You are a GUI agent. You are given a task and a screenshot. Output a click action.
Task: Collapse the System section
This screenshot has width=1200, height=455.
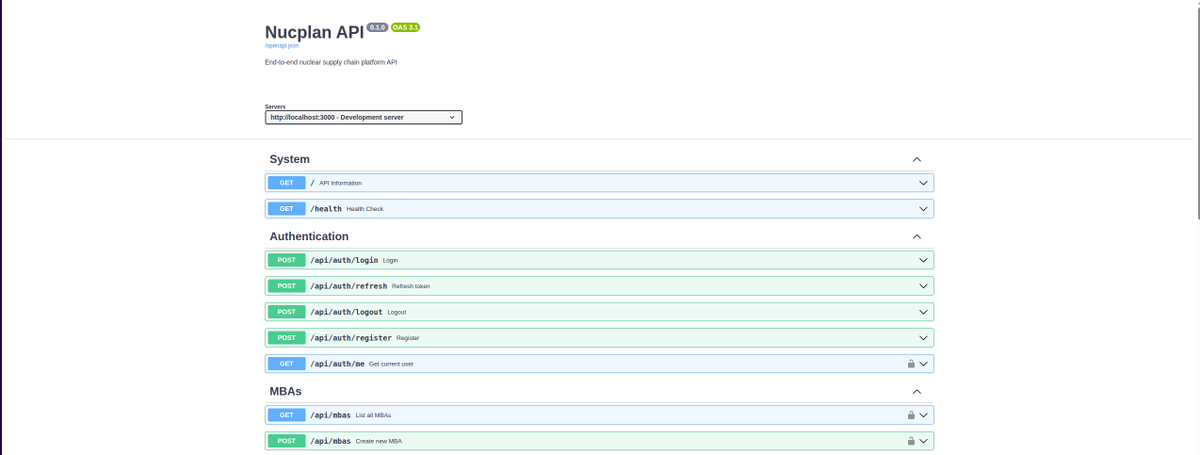[917, 160]
